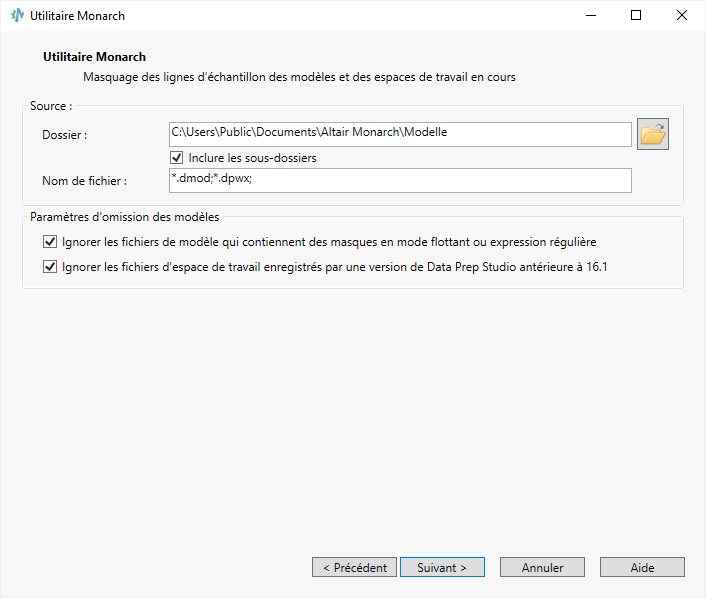706x598 pixels.
Task: Click the Monarch app icon in title bar
Action: 16,16
